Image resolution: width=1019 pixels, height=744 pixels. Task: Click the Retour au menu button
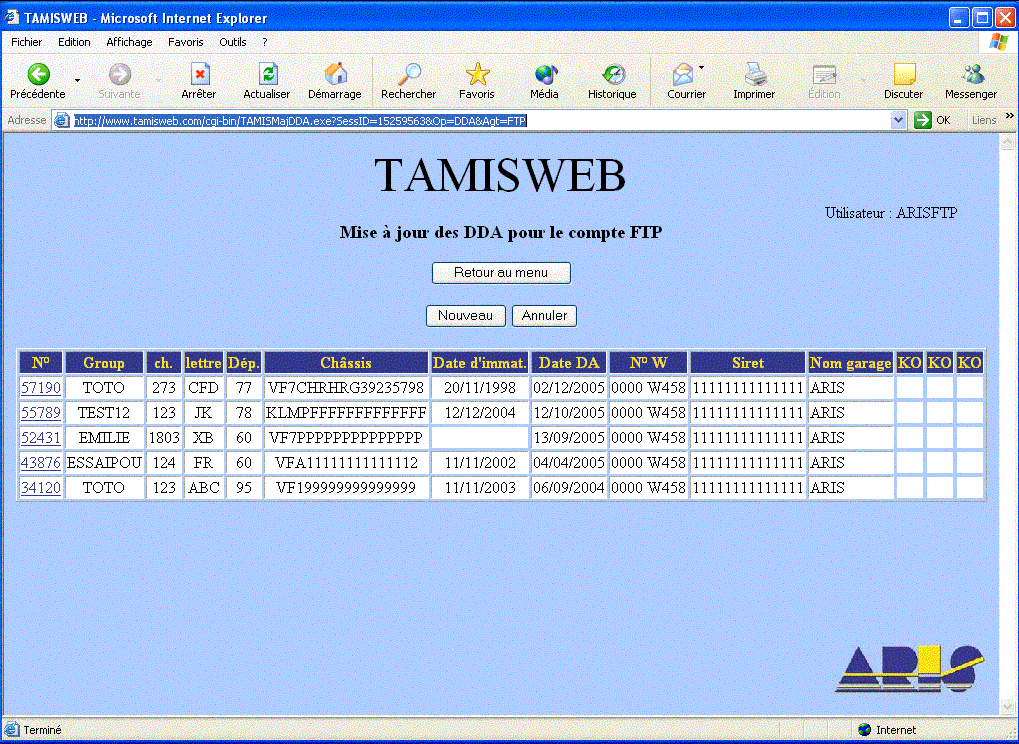(501, 273)
